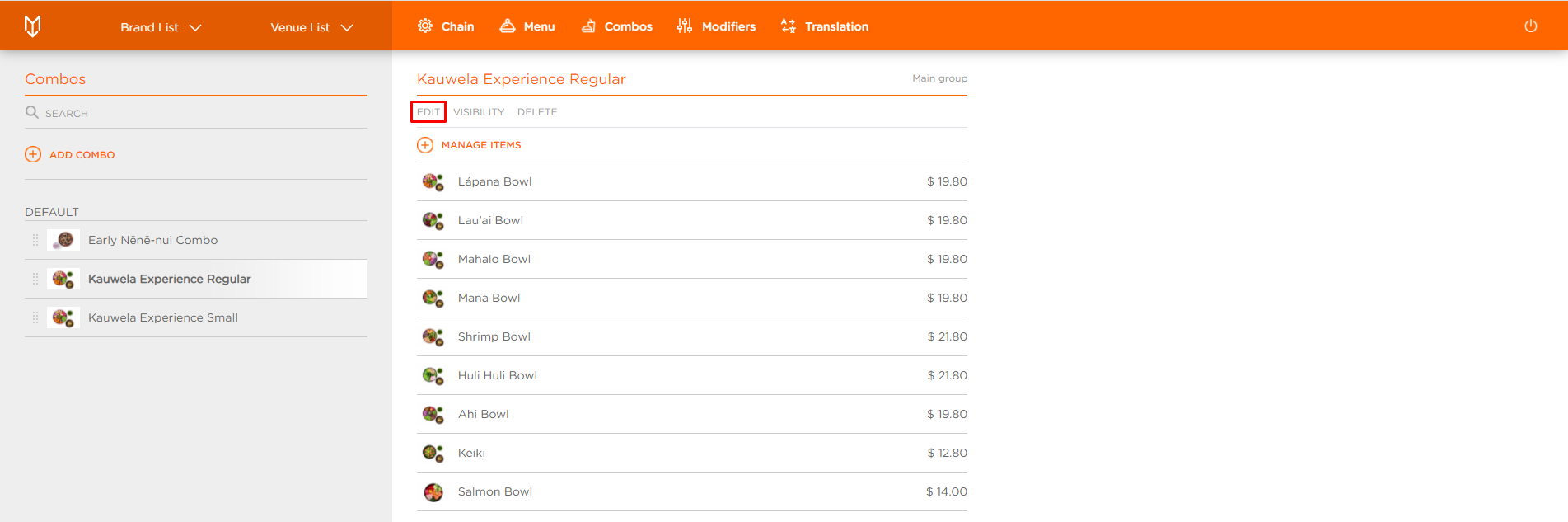Click the Kauwela Experience Small thumbnail
Screen dimensions: 1568x522
tap(63, 317)
